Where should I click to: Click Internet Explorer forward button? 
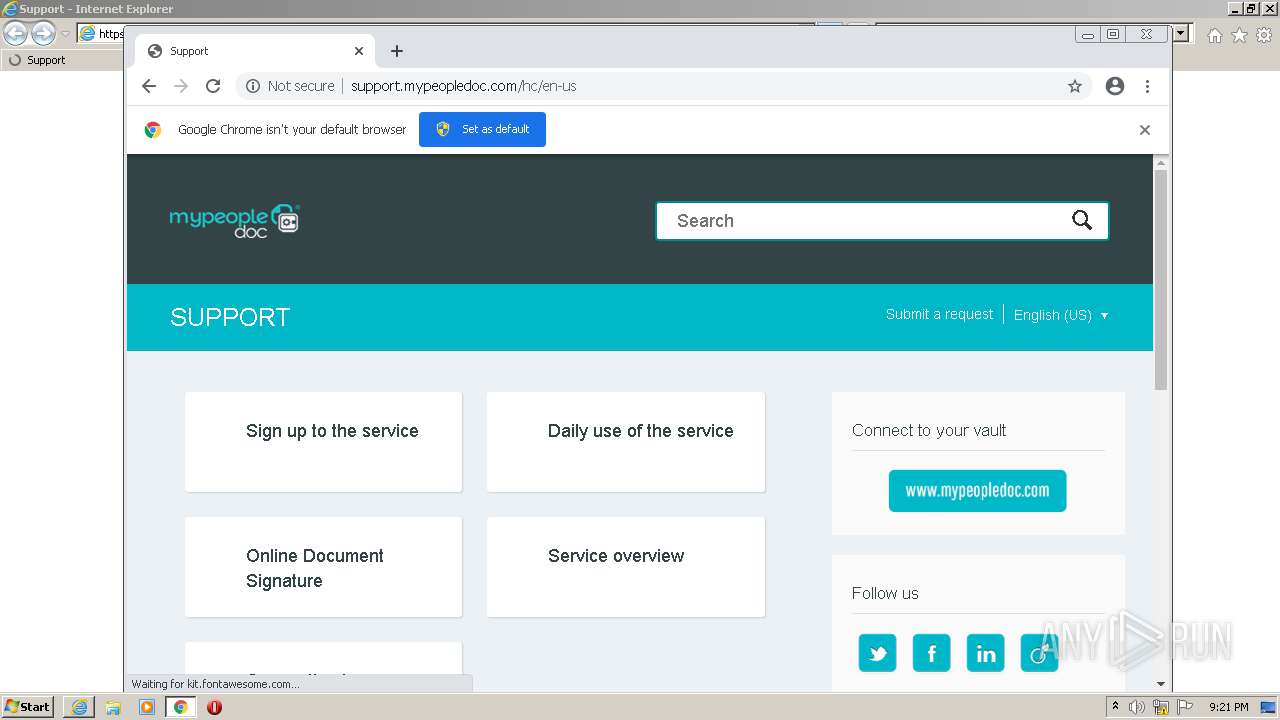point(43,34)
